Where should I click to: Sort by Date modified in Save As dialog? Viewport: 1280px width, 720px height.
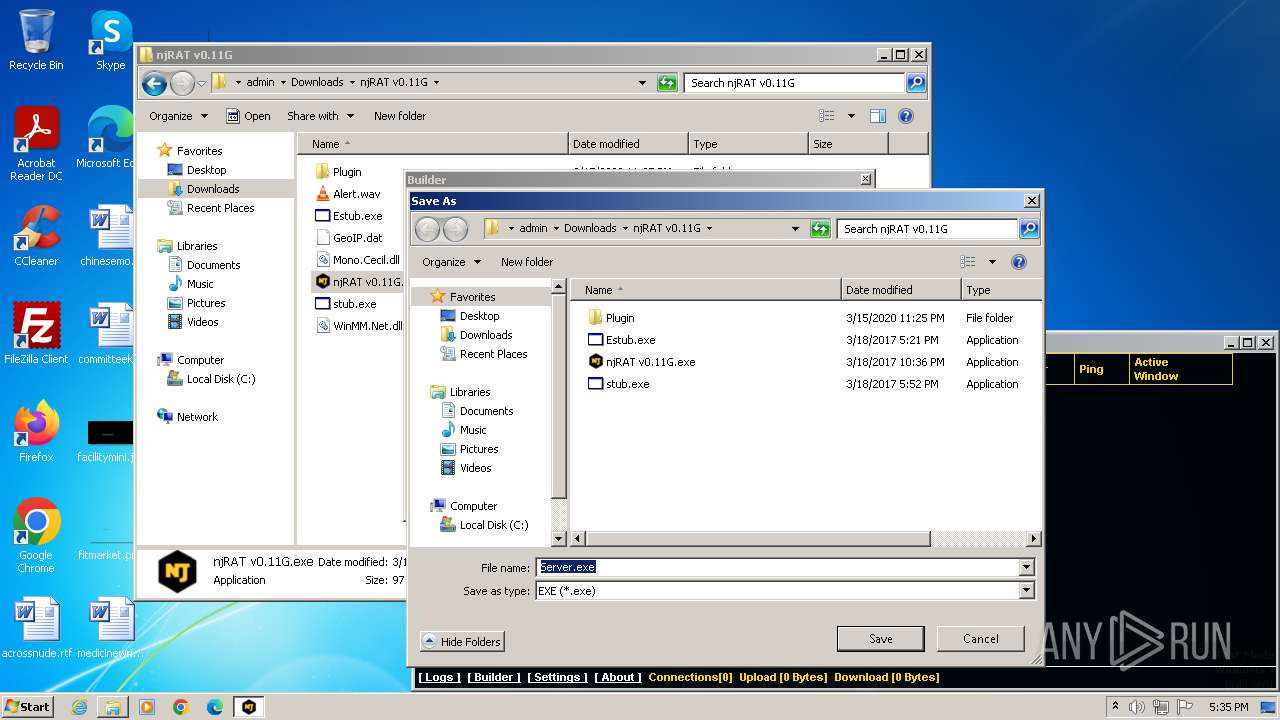pos(900,290)
